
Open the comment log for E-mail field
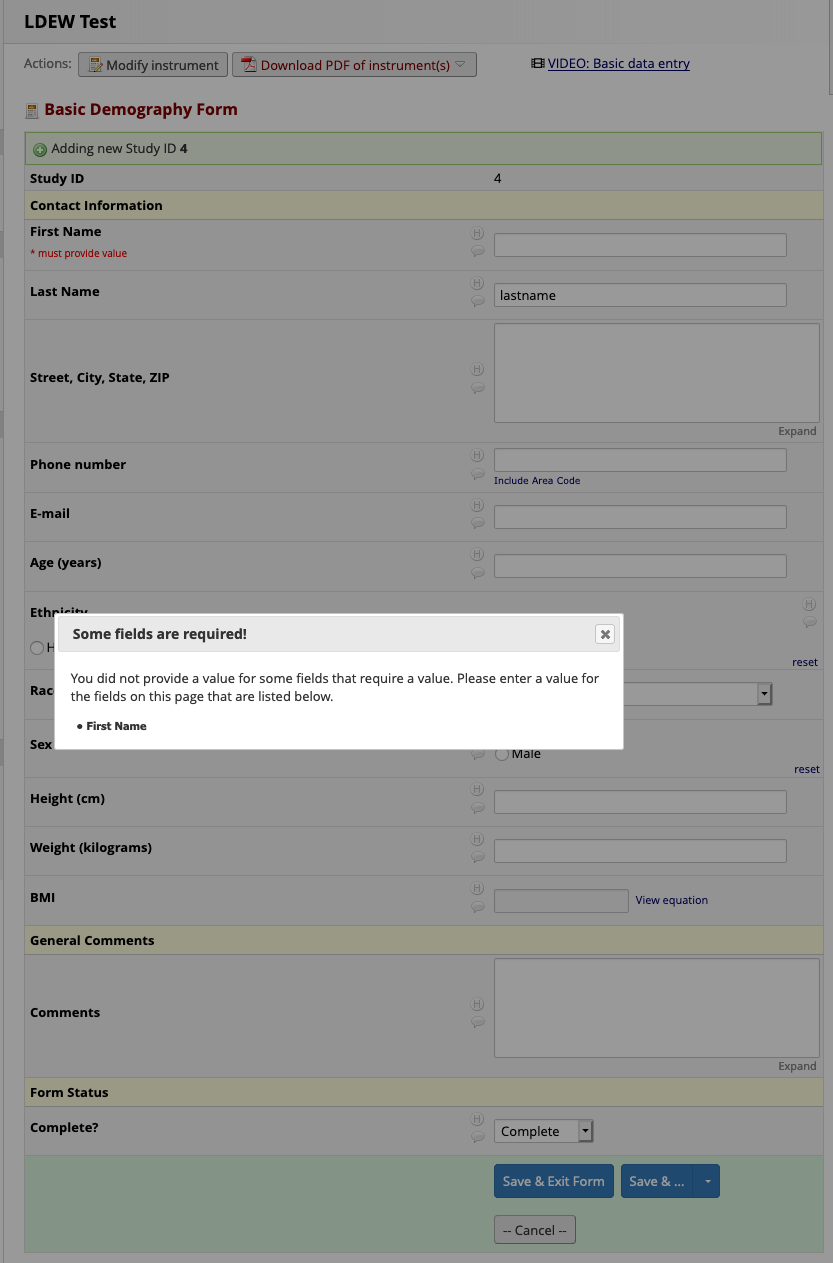click(x=477, y=520)
